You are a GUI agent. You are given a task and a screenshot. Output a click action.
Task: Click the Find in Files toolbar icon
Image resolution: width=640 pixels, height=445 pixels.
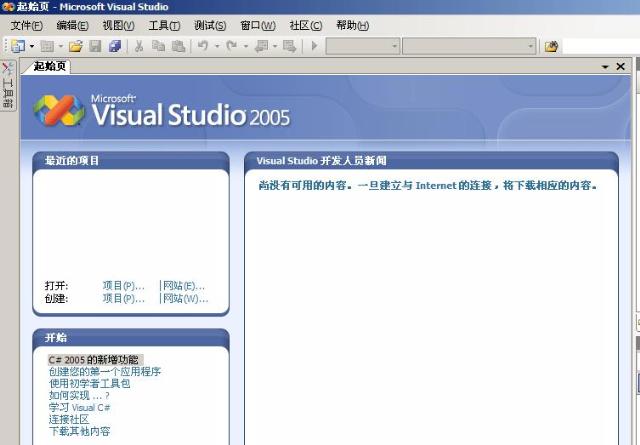[x=551, y=46]
